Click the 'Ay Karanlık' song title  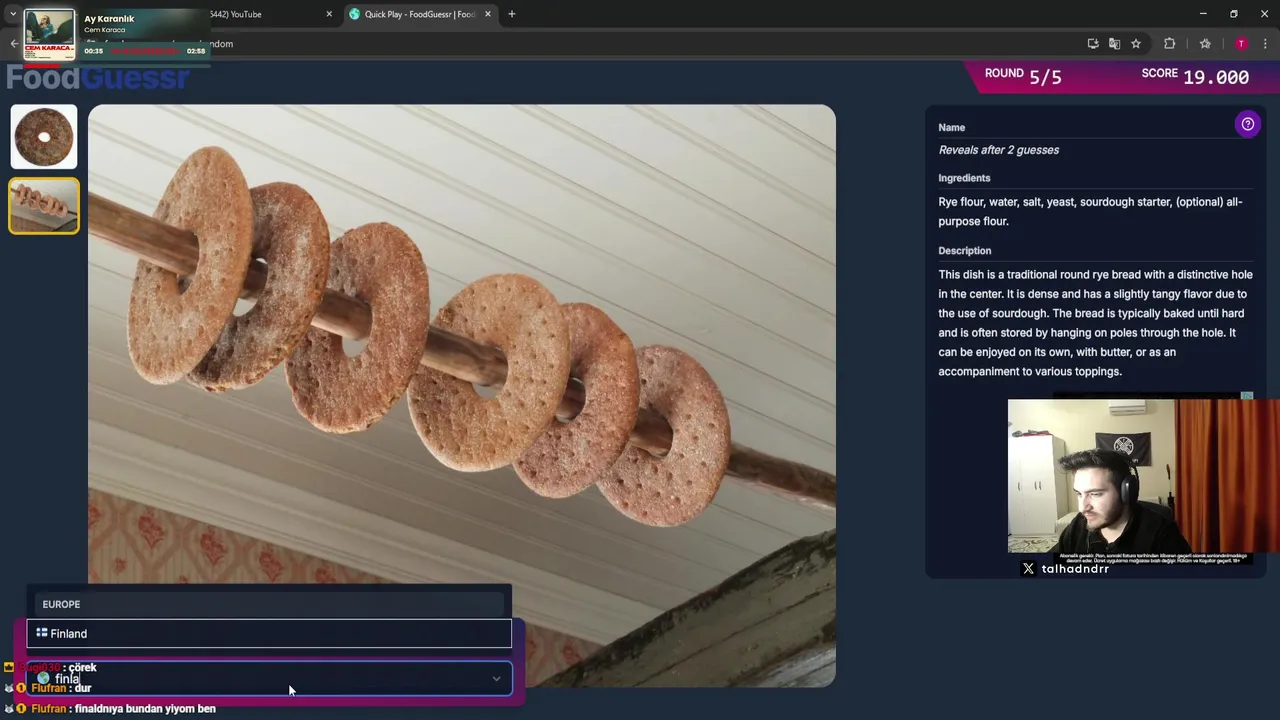(109, 19)
